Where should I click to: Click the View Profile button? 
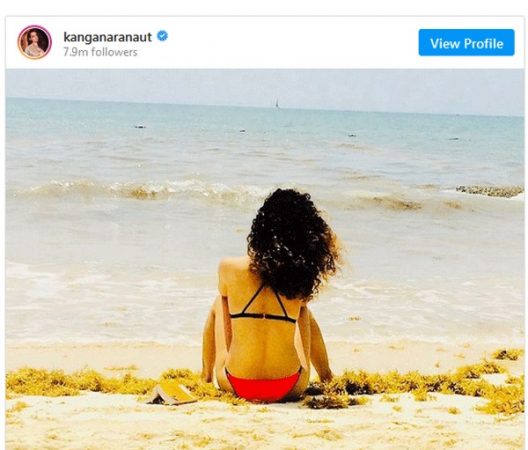pos(466,43)
